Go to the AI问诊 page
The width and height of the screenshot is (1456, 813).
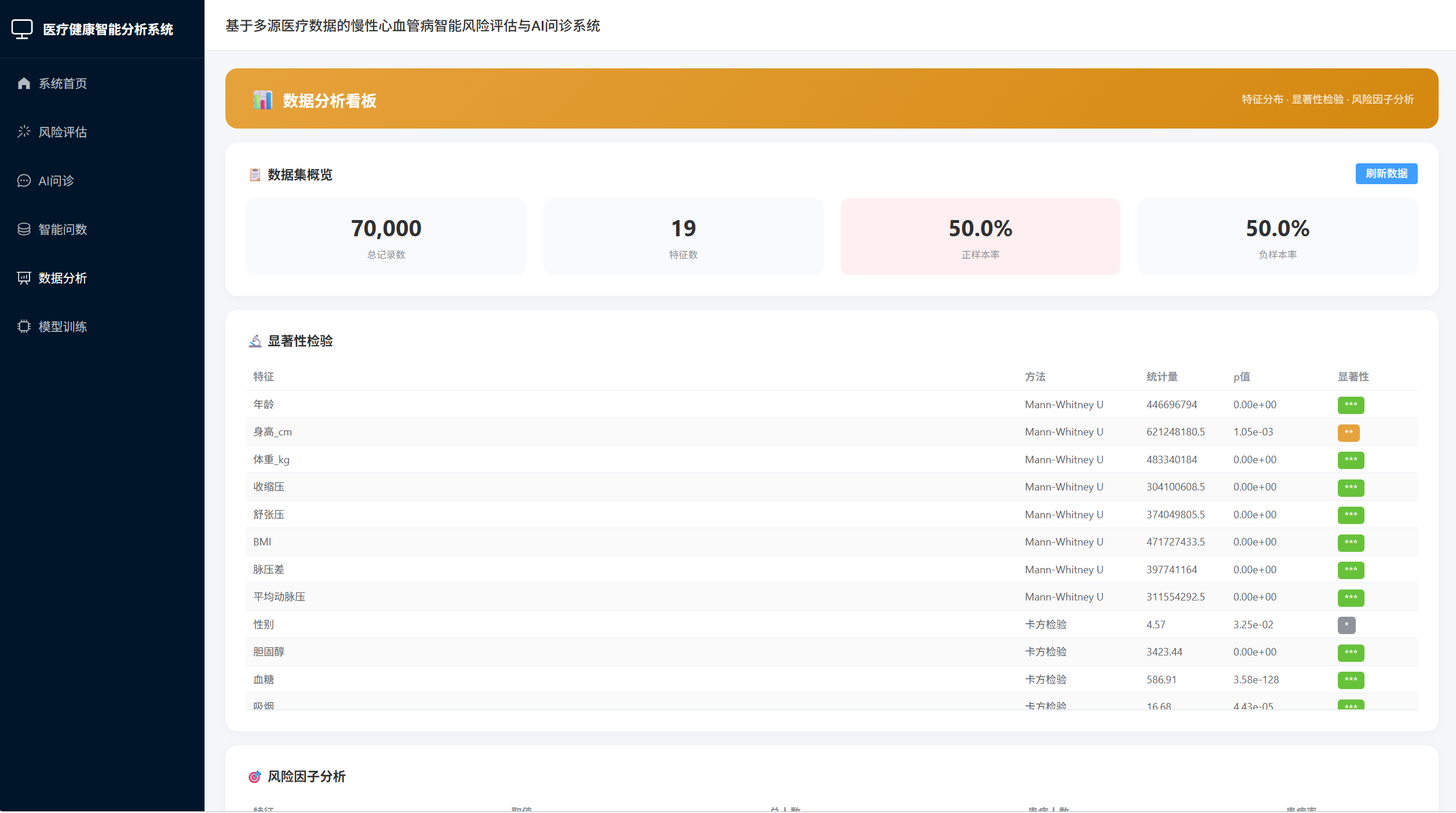(x=102, y=181)
